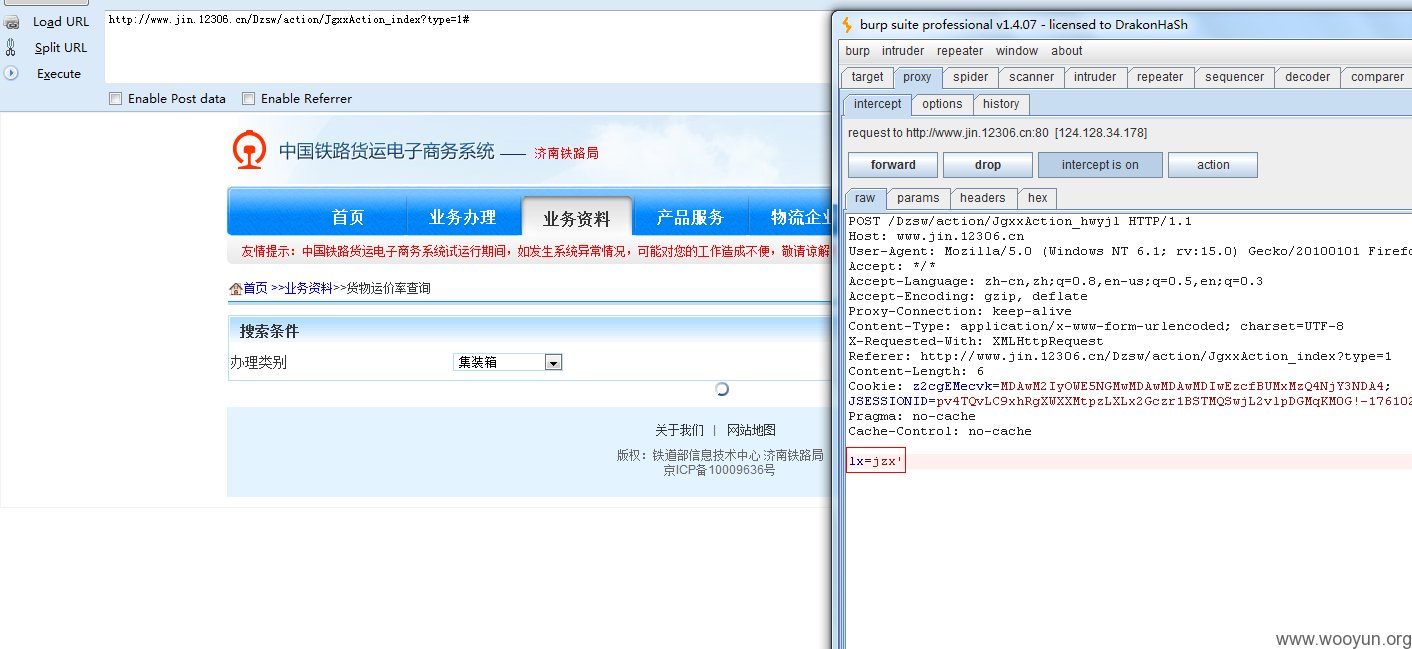The width and height of the screenshot is (1412, 649).
Task: Open the 集装箱 dropdown
Action: 553,362
